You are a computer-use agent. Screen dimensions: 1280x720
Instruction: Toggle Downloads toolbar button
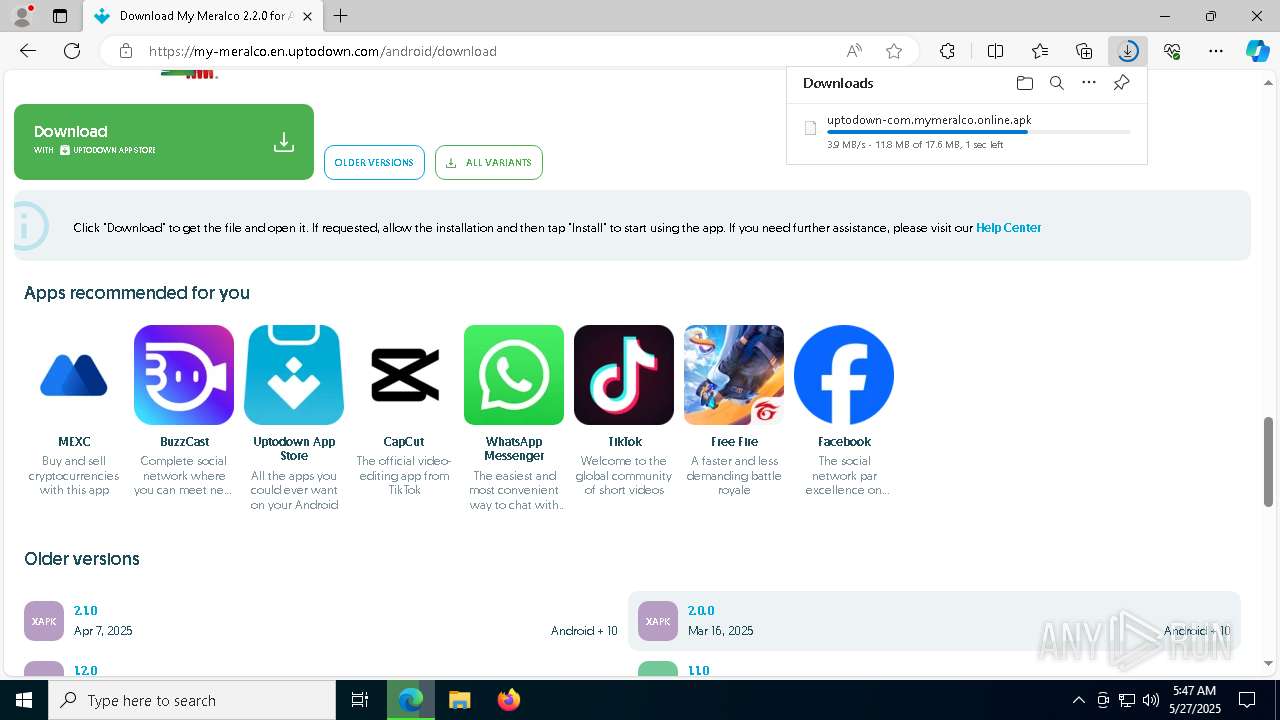pyautogui.click(x=1128, y=51)
